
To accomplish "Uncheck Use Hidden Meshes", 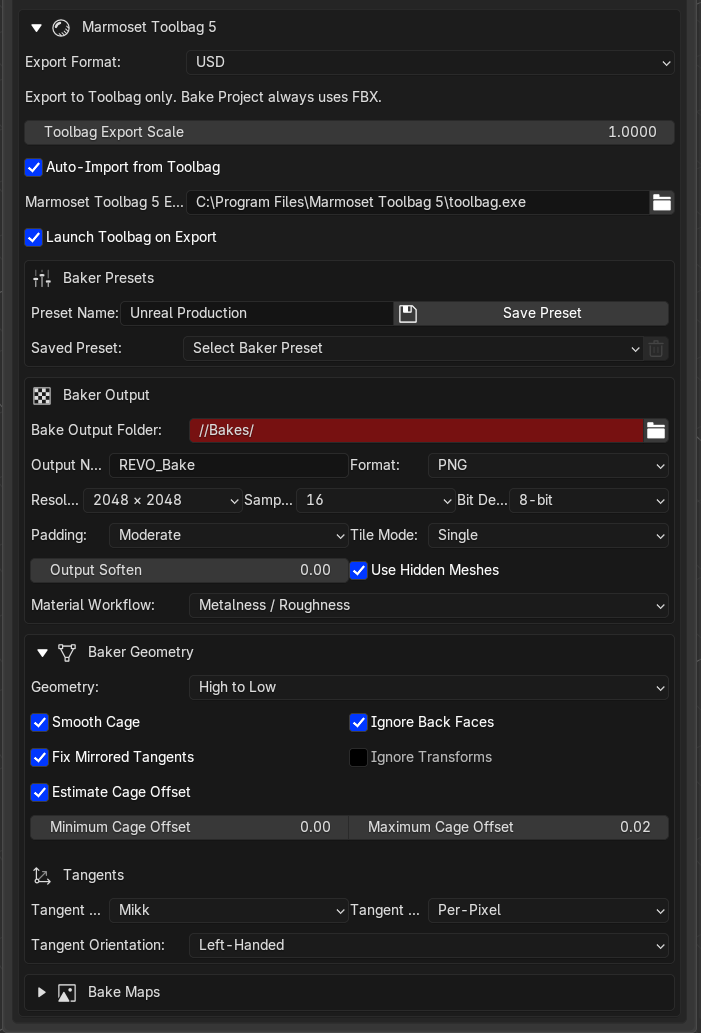I will [358, 571].
